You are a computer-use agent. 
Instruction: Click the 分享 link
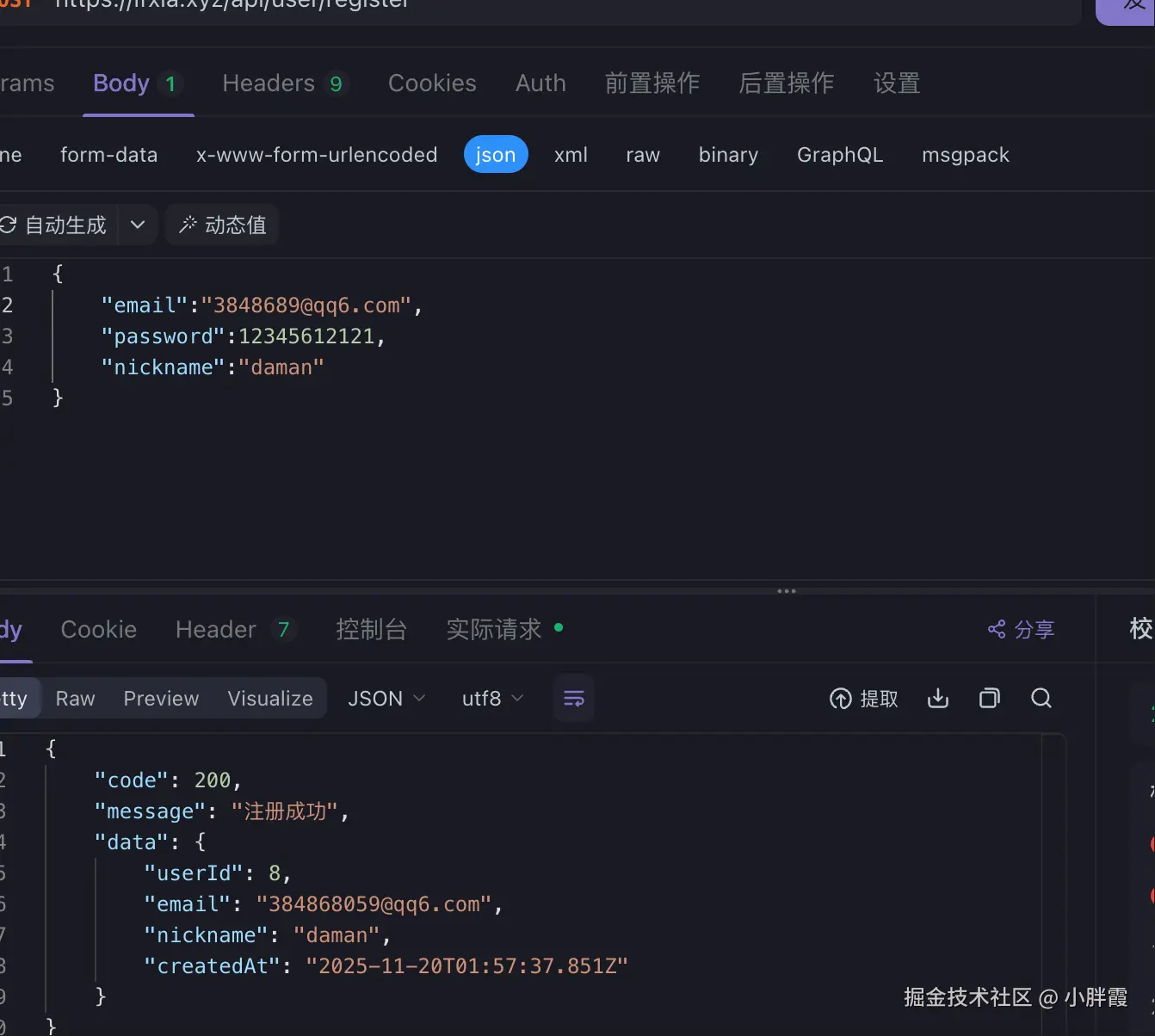point(1022,630)
